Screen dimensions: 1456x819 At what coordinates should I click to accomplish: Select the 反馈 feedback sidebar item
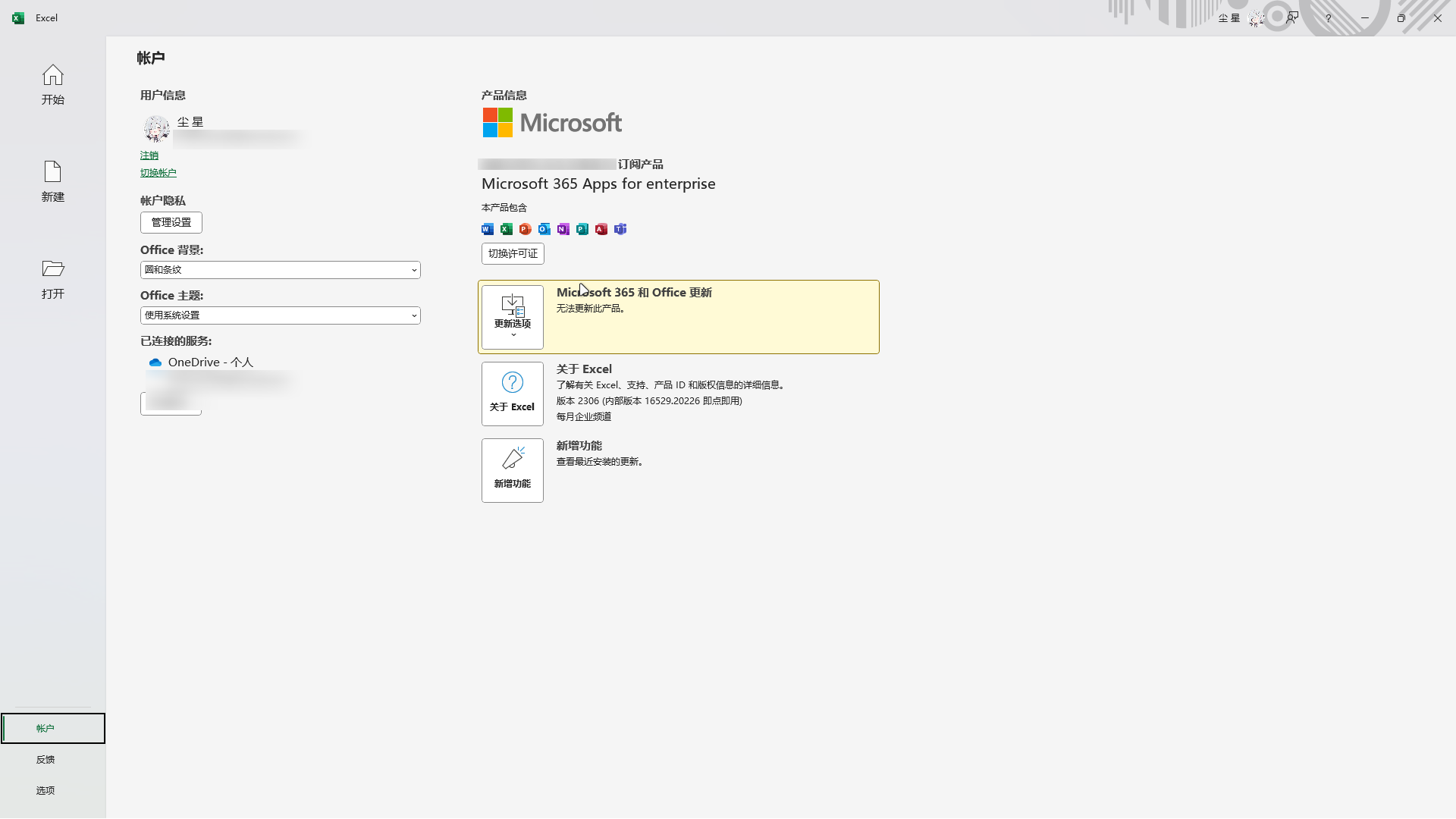click(x=45, y=759)
